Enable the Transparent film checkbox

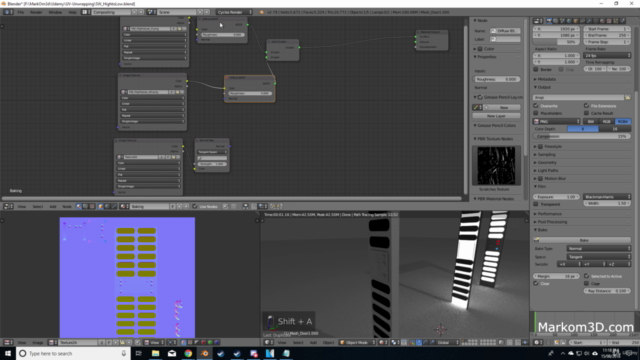pyautogui.click(x=536, y=204)
